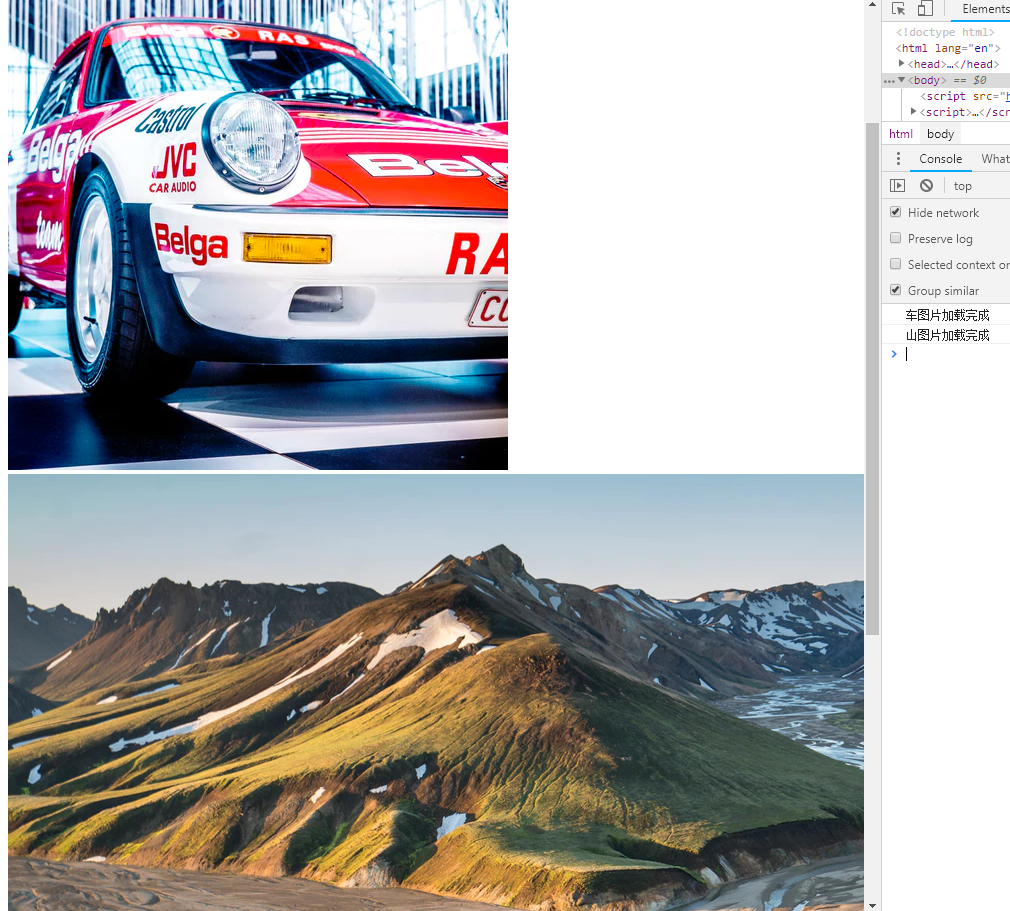The image size is (1010, 911).
Task: Open the Elements panel tab
Action: click(985, 8)
